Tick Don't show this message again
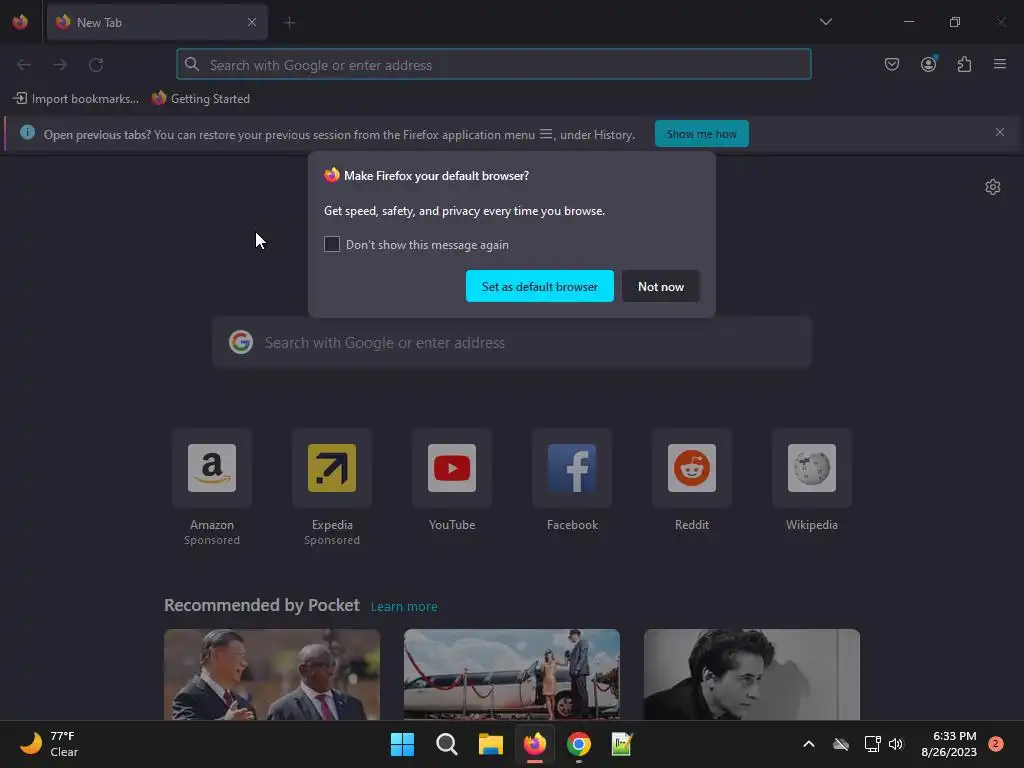This screenshot has width=1024, height=768. click(332, 244)
